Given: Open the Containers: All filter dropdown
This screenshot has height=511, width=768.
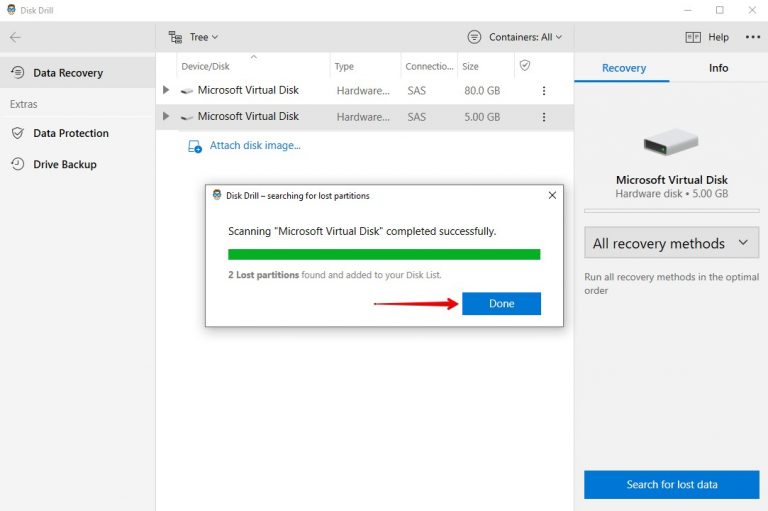Looking at the screenshot, I should (x=515, y=37).
